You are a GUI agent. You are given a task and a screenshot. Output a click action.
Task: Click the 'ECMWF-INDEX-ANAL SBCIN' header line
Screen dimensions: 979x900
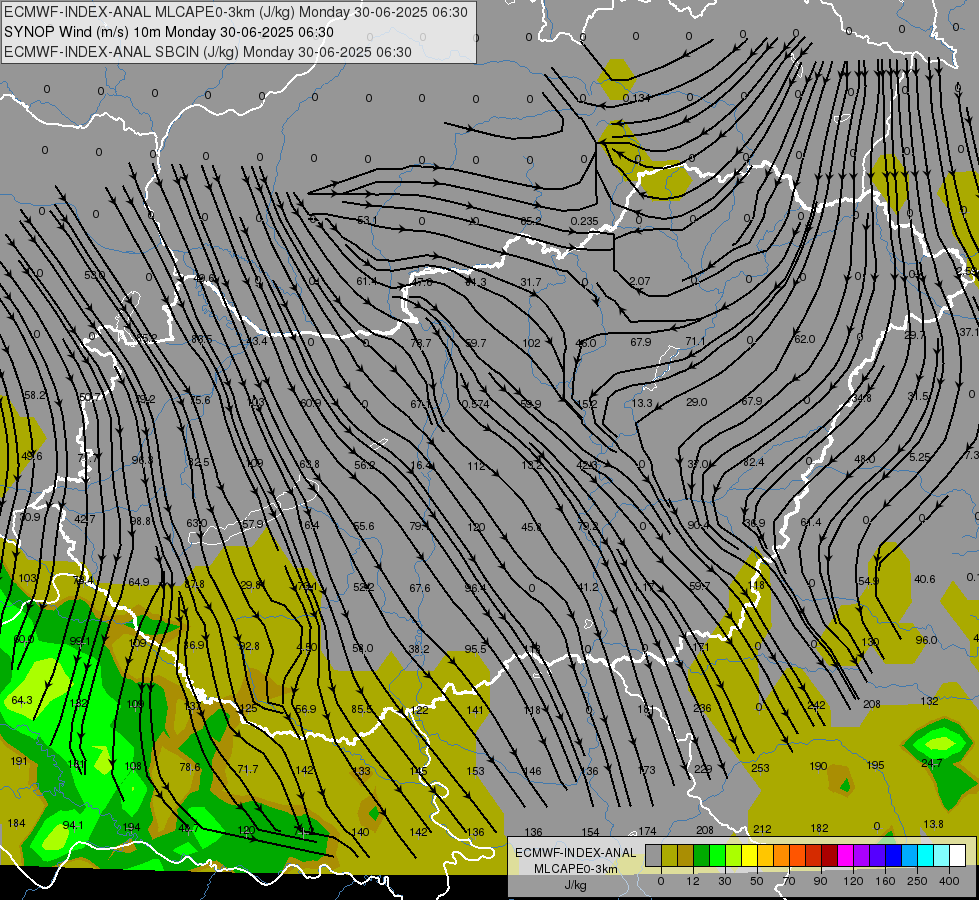[208, 52]
